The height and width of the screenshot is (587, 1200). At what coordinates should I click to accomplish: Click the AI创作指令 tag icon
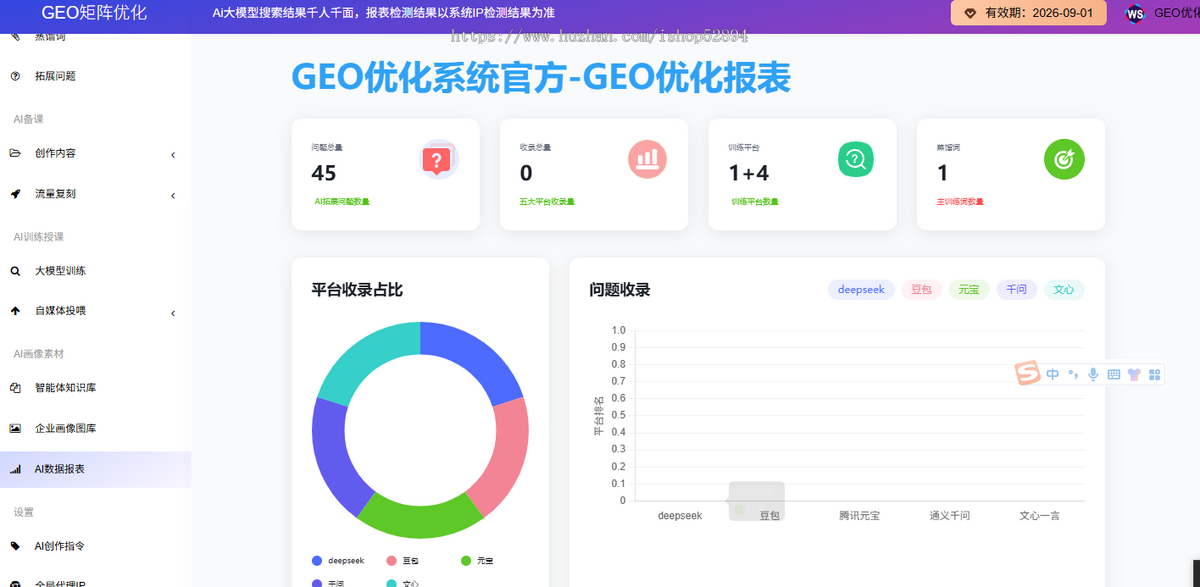pos(15,546)
